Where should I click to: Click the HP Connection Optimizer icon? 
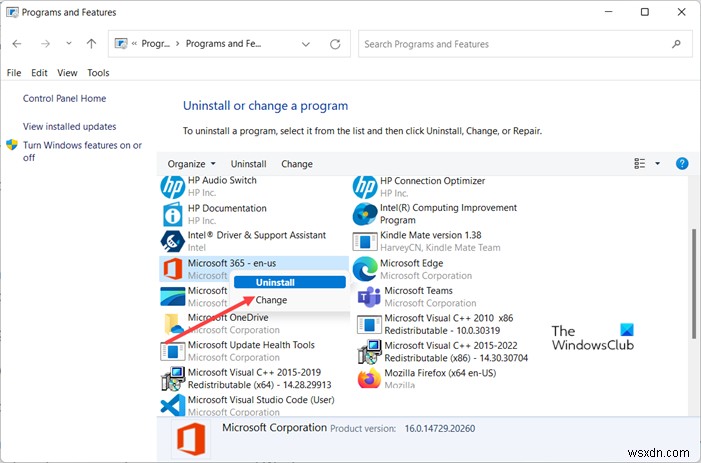tap(365, 187)
